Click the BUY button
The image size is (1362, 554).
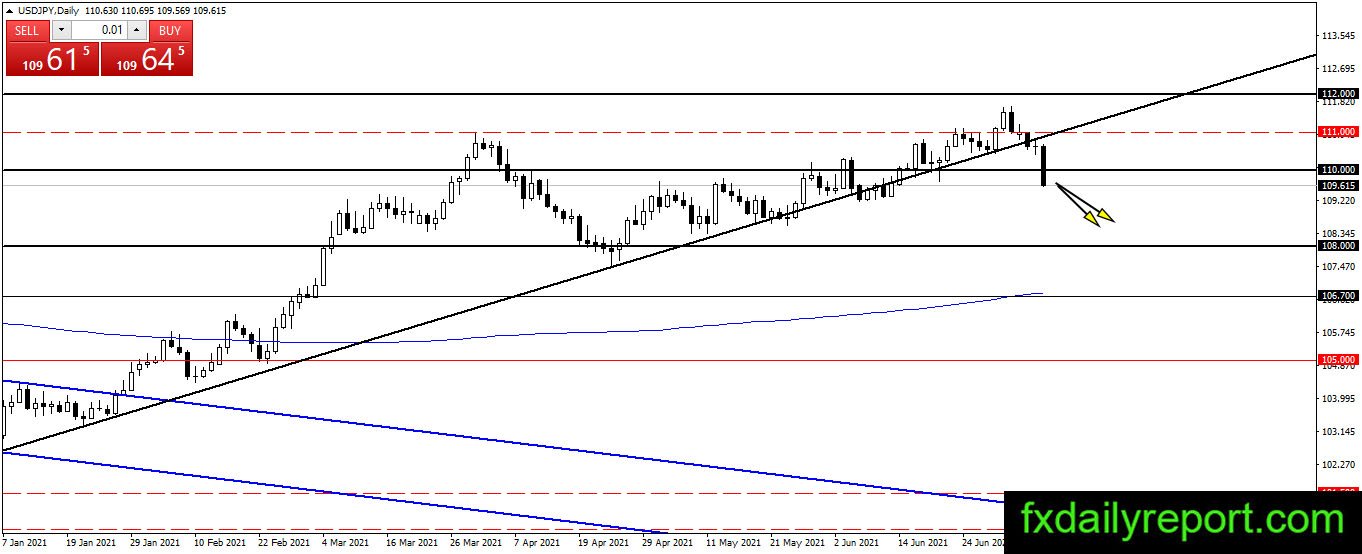171,30
